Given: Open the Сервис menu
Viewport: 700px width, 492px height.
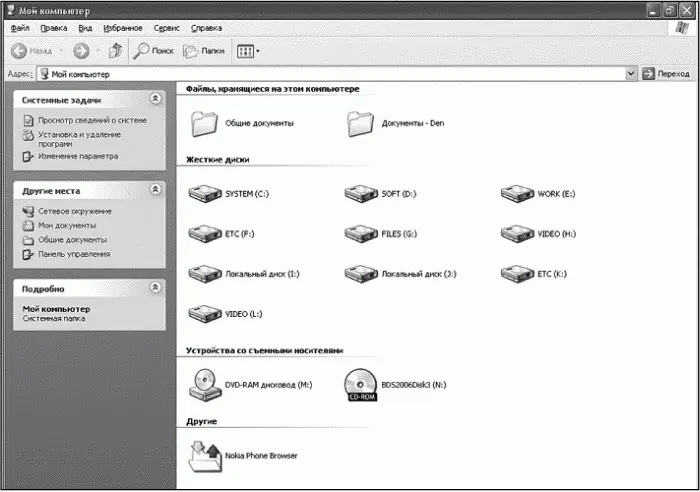Looking at the screenshot, I should [167, 28].
